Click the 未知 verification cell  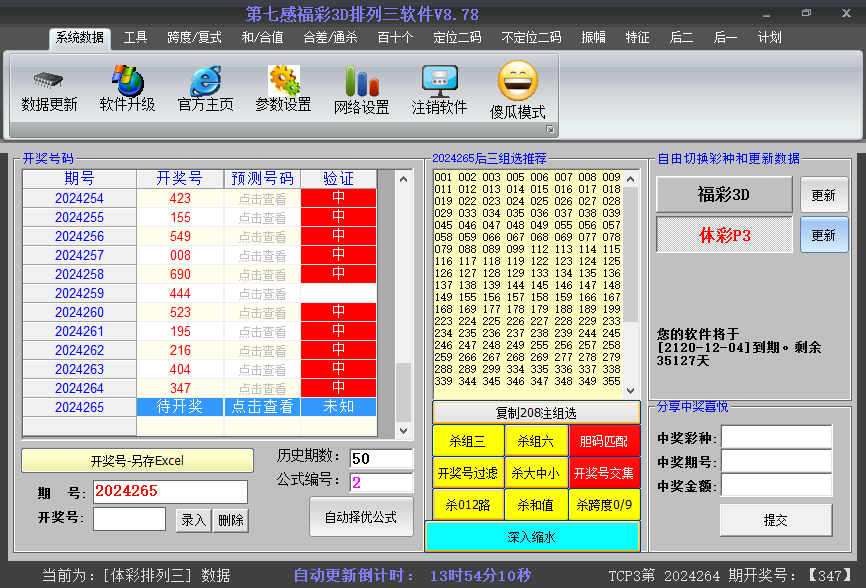pyautogui.click(x=339, y=407)
